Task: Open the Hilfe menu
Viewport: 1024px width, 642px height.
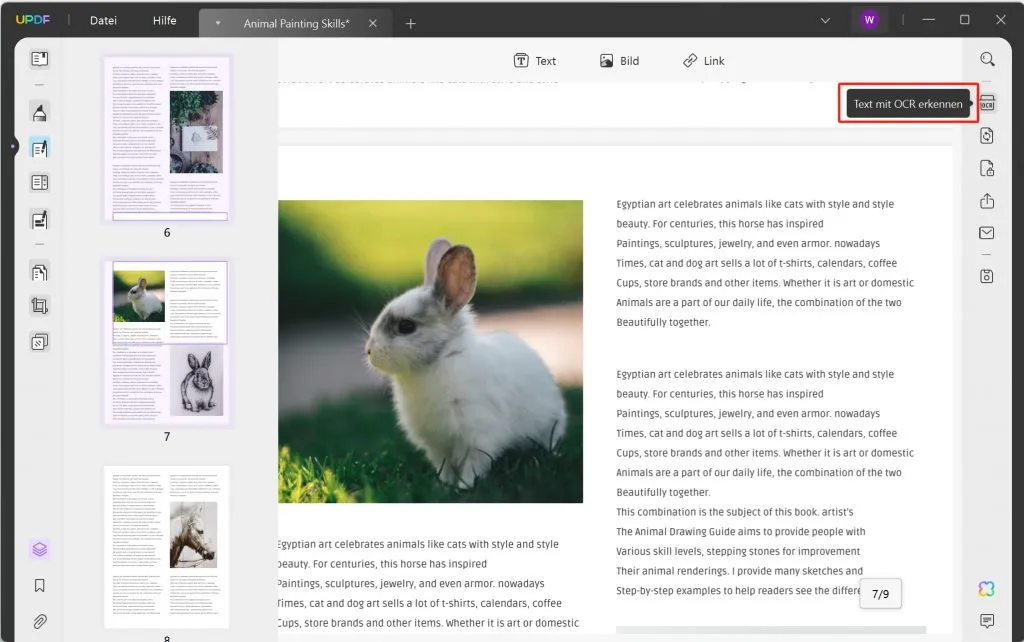Action: (x=164, y=20)
